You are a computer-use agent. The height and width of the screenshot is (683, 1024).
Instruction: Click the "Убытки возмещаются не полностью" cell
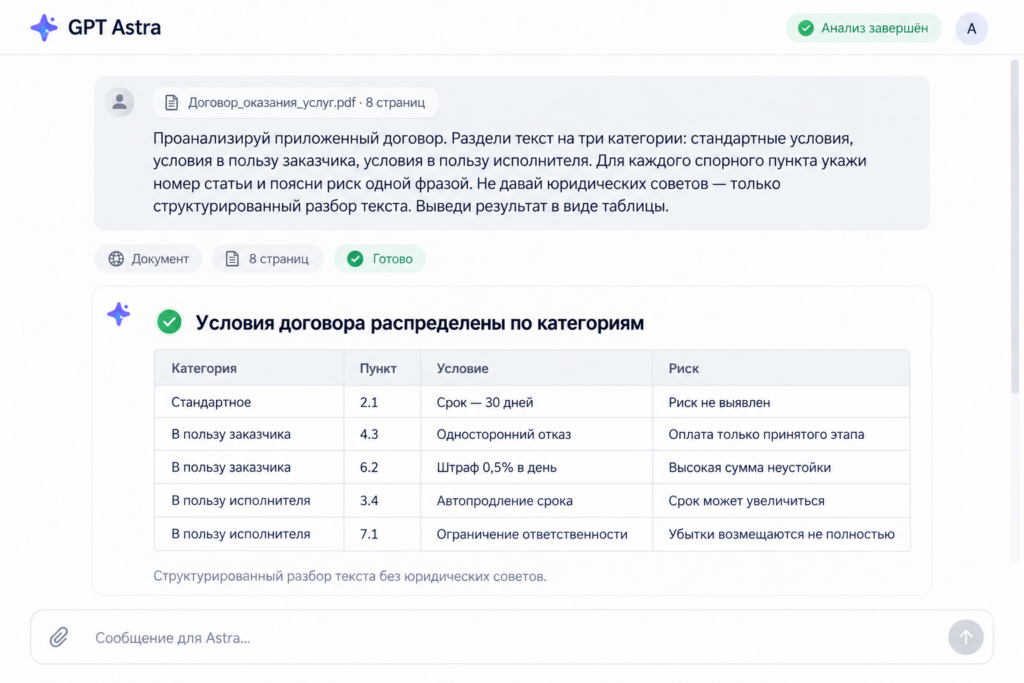pos(781,534)
